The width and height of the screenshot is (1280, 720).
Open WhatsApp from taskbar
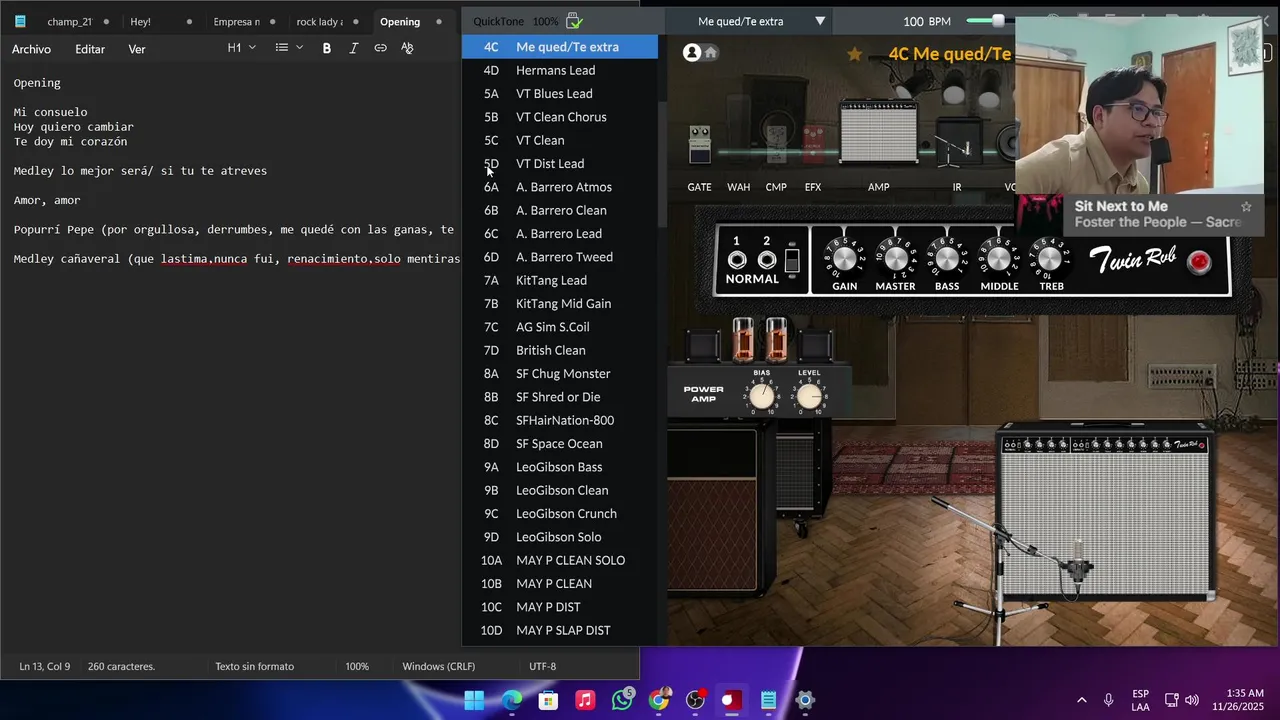[622, 700]
